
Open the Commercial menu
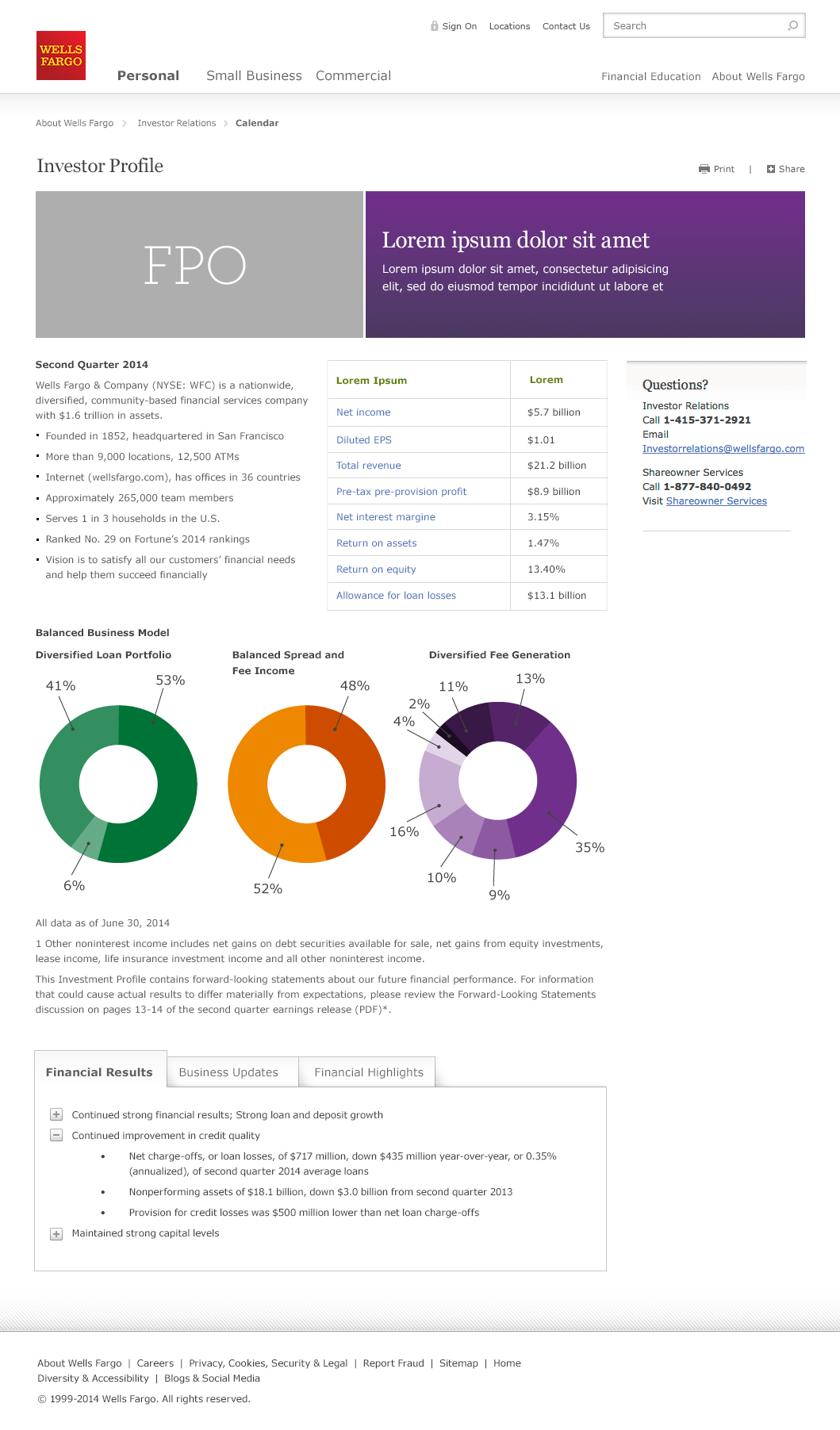[353, 76]
